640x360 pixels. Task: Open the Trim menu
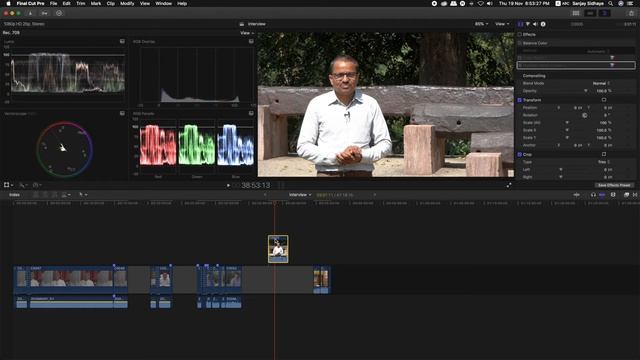(81, 3)
